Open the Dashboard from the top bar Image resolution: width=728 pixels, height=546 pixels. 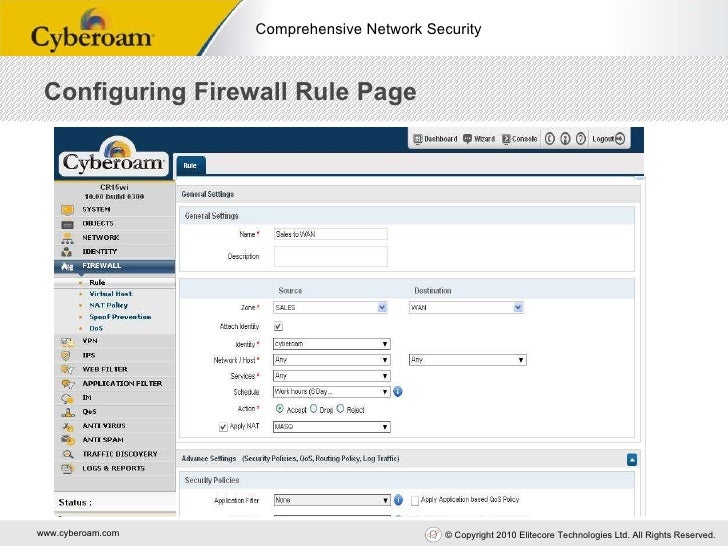[x=435, y=139]
